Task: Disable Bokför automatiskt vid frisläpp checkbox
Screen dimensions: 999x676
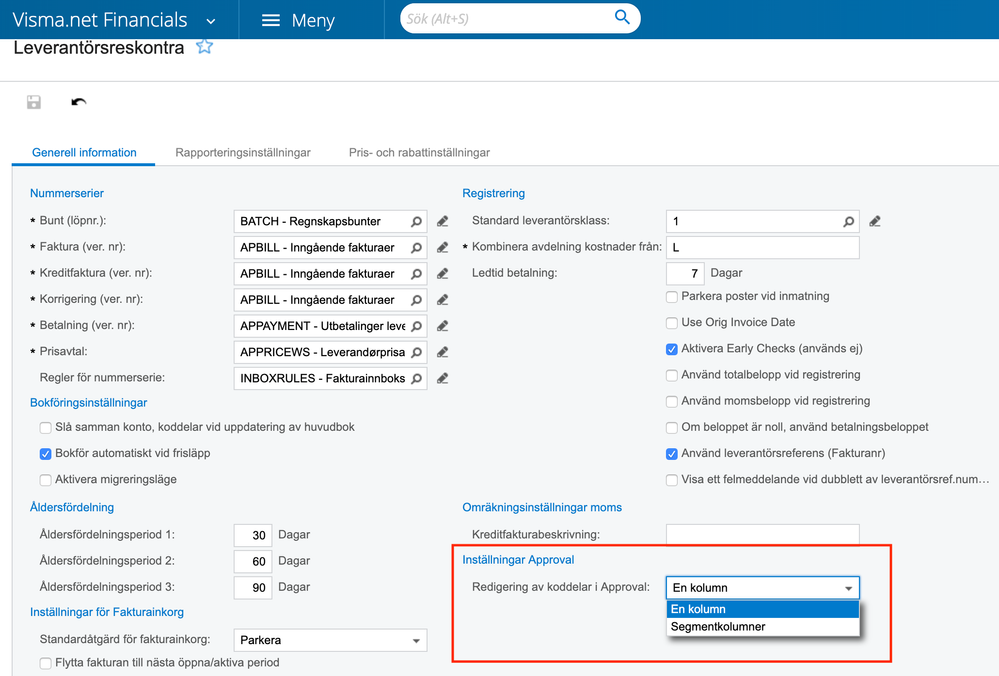Action: [x=46, y=454]
